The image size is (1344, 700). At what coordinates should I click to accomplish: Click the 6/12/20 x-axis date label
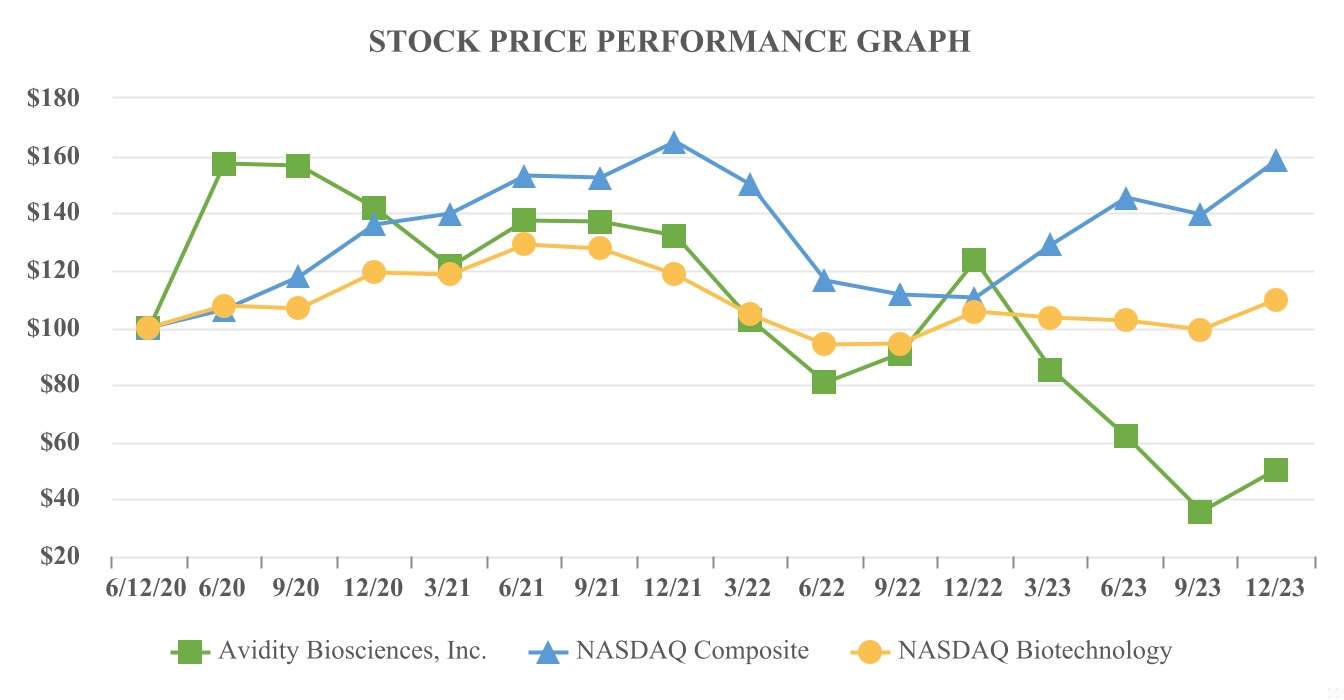click(147, 588)
